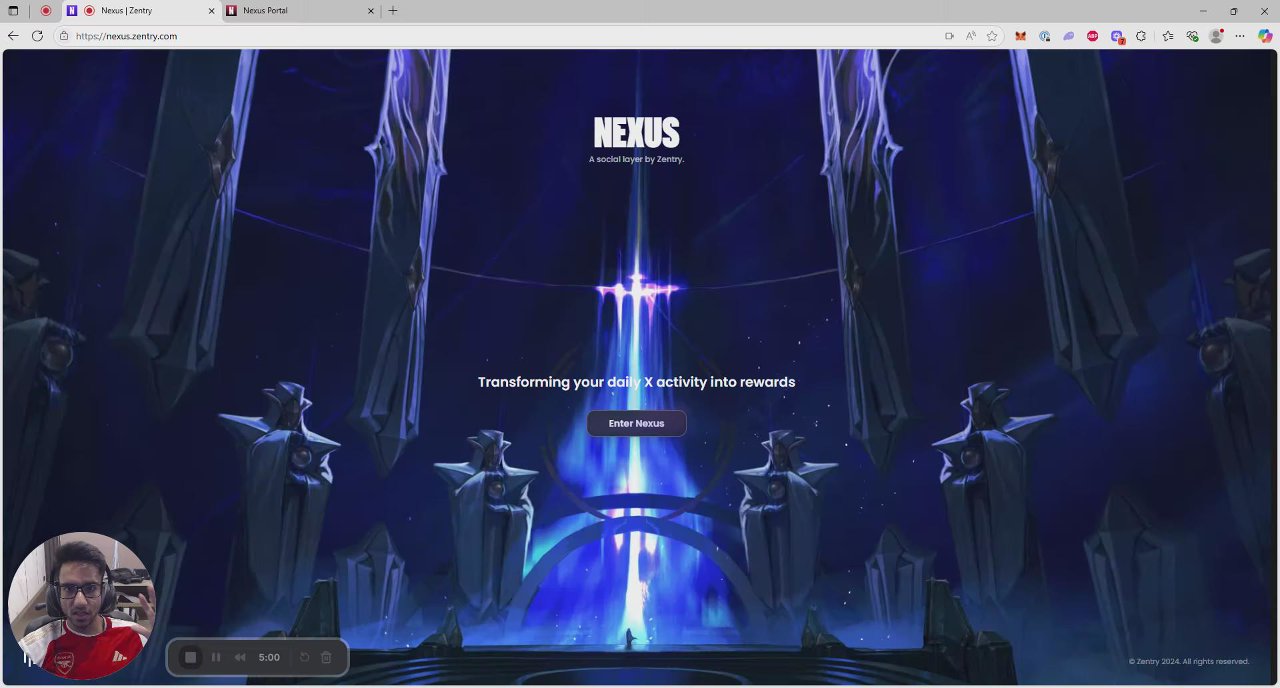
Task: View site information lock icon
Action: coord(64,36)
